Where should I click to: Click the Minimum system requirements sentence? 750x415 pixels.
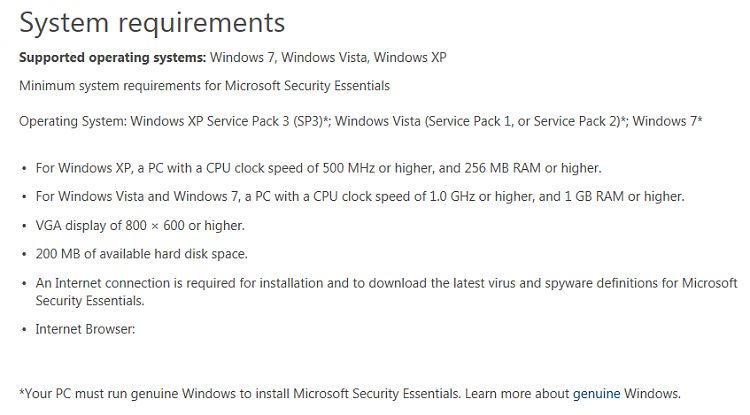pos(204,86)
